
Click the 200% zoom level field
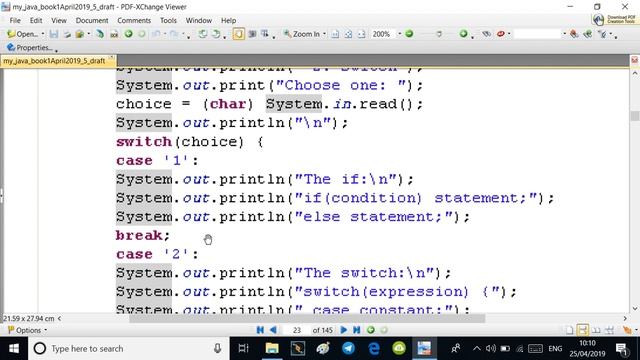(x=383, y=34)
